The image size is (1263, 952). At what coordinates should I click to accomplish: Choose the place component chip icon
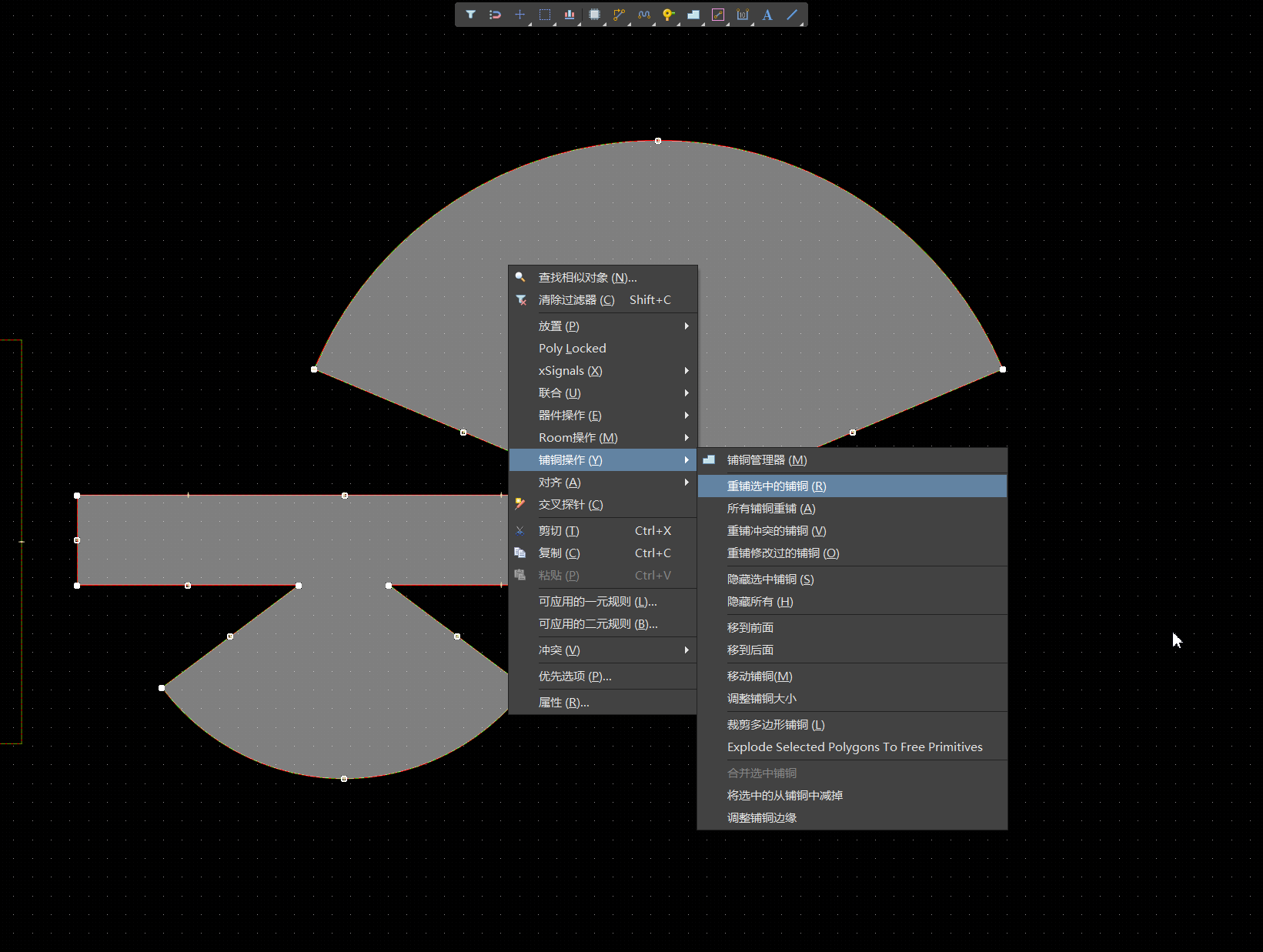pyautogui.click(x=594, y=15)
